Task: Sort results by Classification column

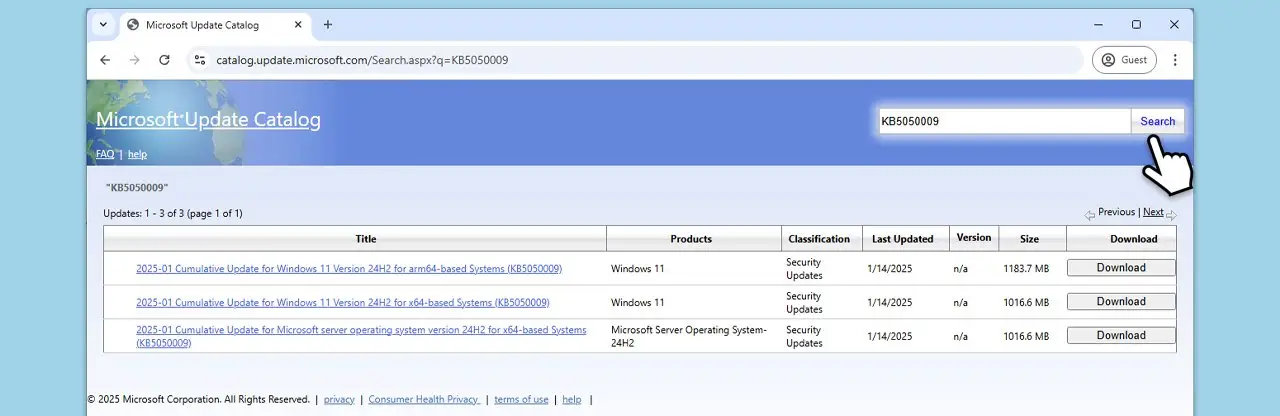Action: coord(819,239)
